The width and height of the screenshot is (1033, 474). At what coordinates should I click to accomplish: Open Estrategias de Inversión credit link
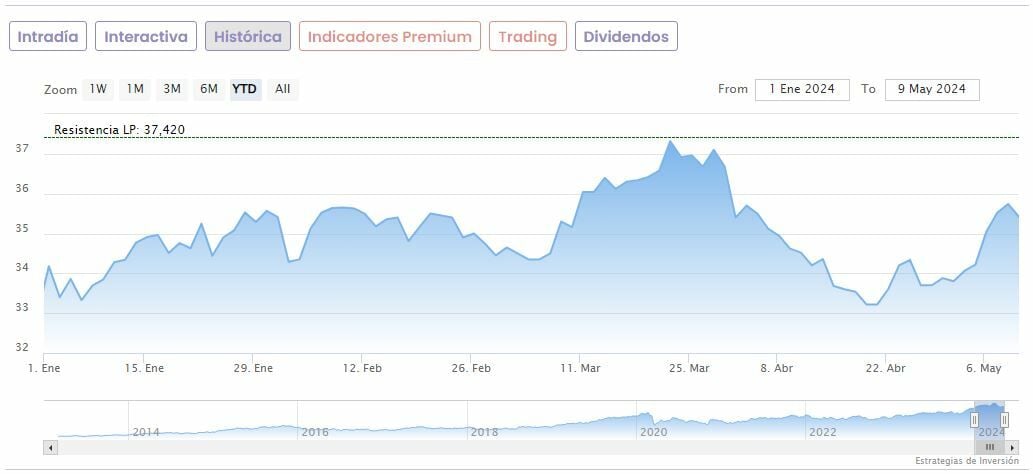pos(967,461)
